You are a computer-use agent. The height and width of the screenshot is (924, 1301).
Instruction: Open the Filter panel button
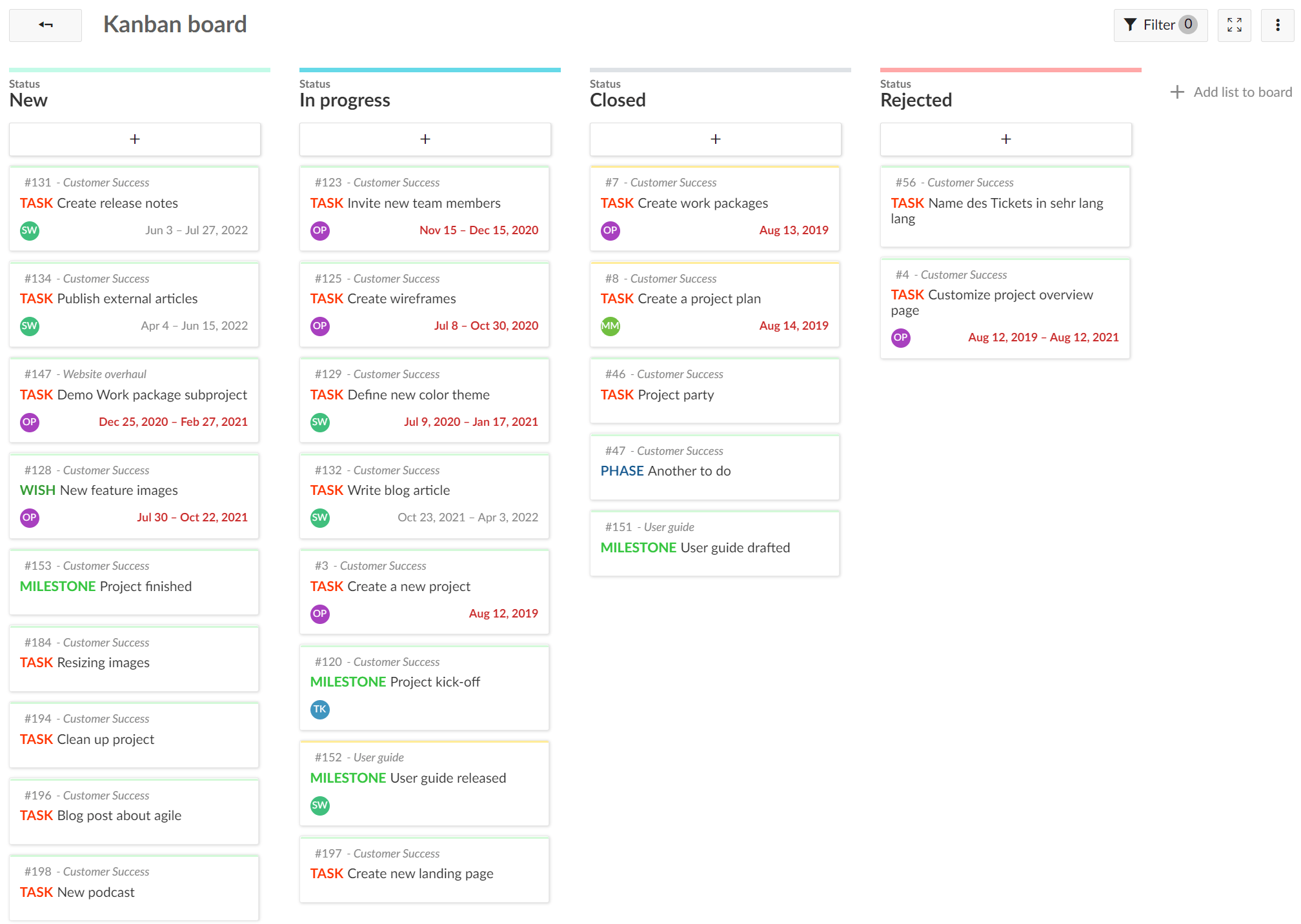click(1160, 25)
